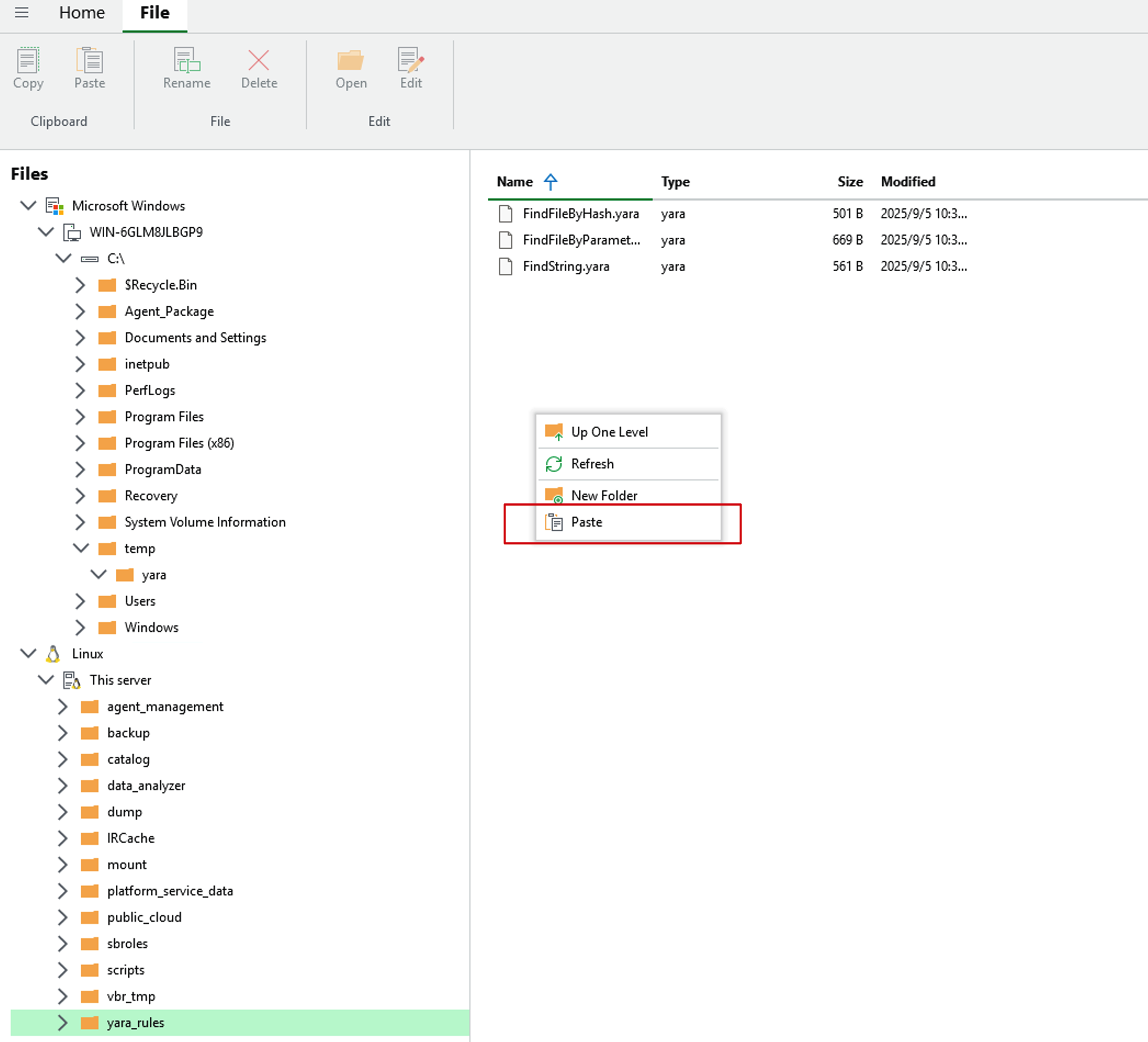1148x1042 pixels.
Task: Click the Rename file icon
Action: 186,60
